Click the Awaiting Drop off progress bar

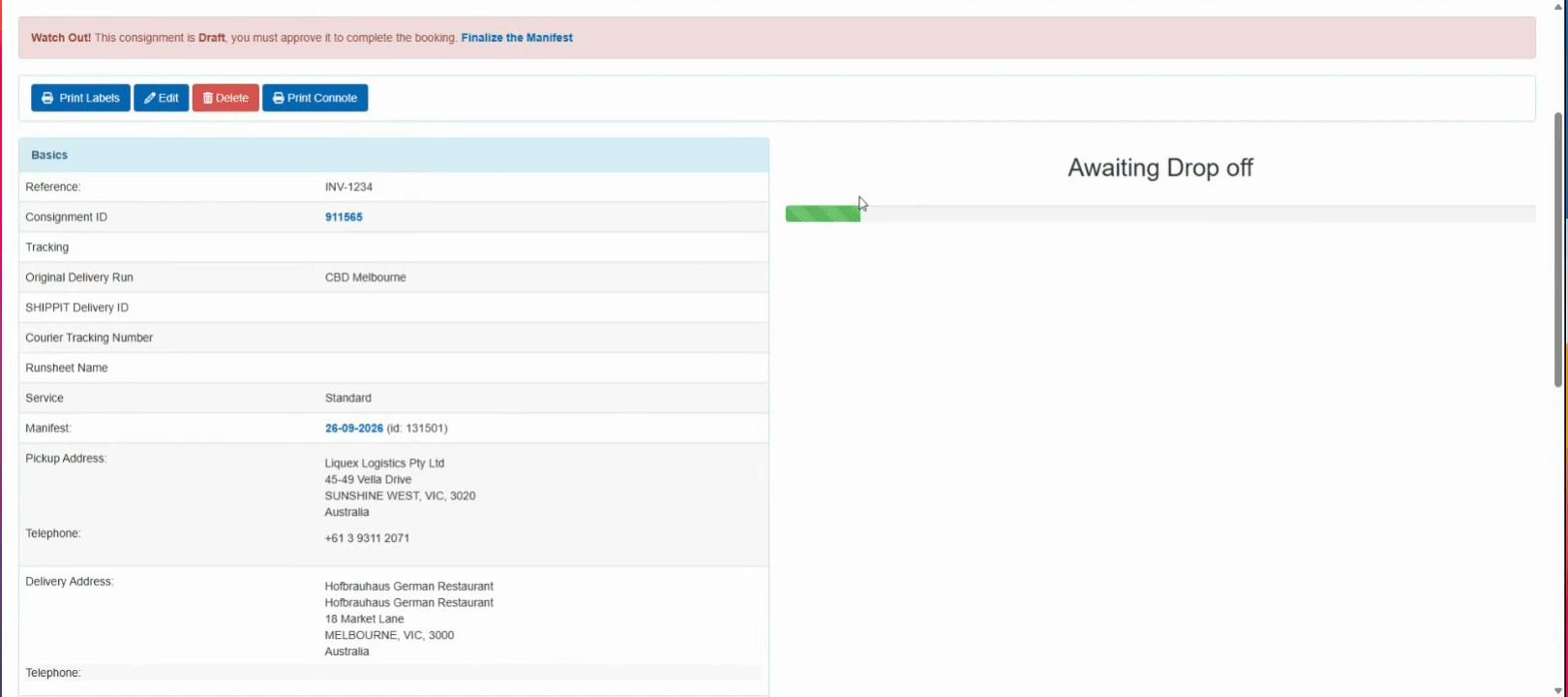1161,214
